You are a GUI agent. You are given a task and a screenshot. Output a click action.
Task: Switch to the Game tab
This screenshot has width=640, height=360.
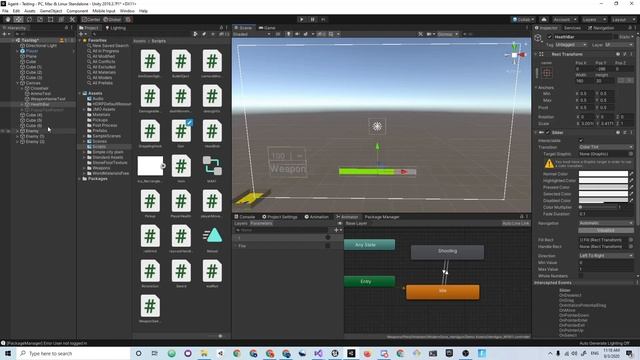coord(267,28)
